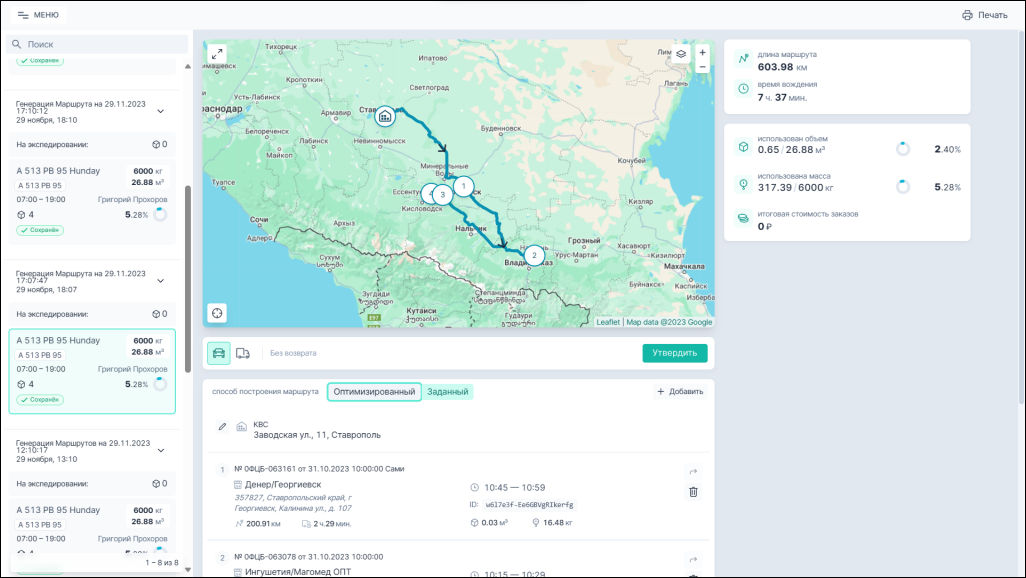1026x578 pixels.
Task: Open the МЕНЮ hamburger menu
Action: 38,15
